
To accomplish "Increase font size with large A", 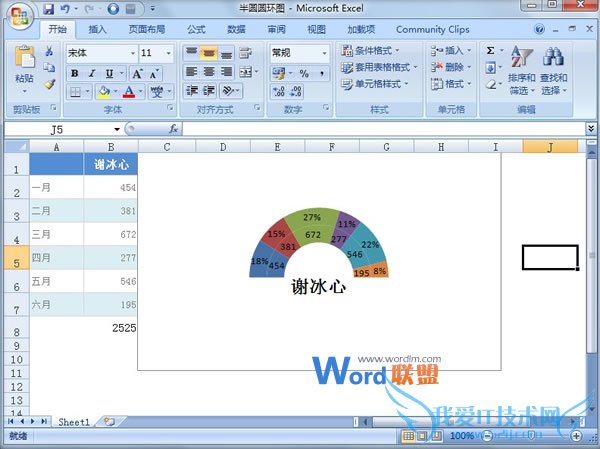I will click(137, 73).
